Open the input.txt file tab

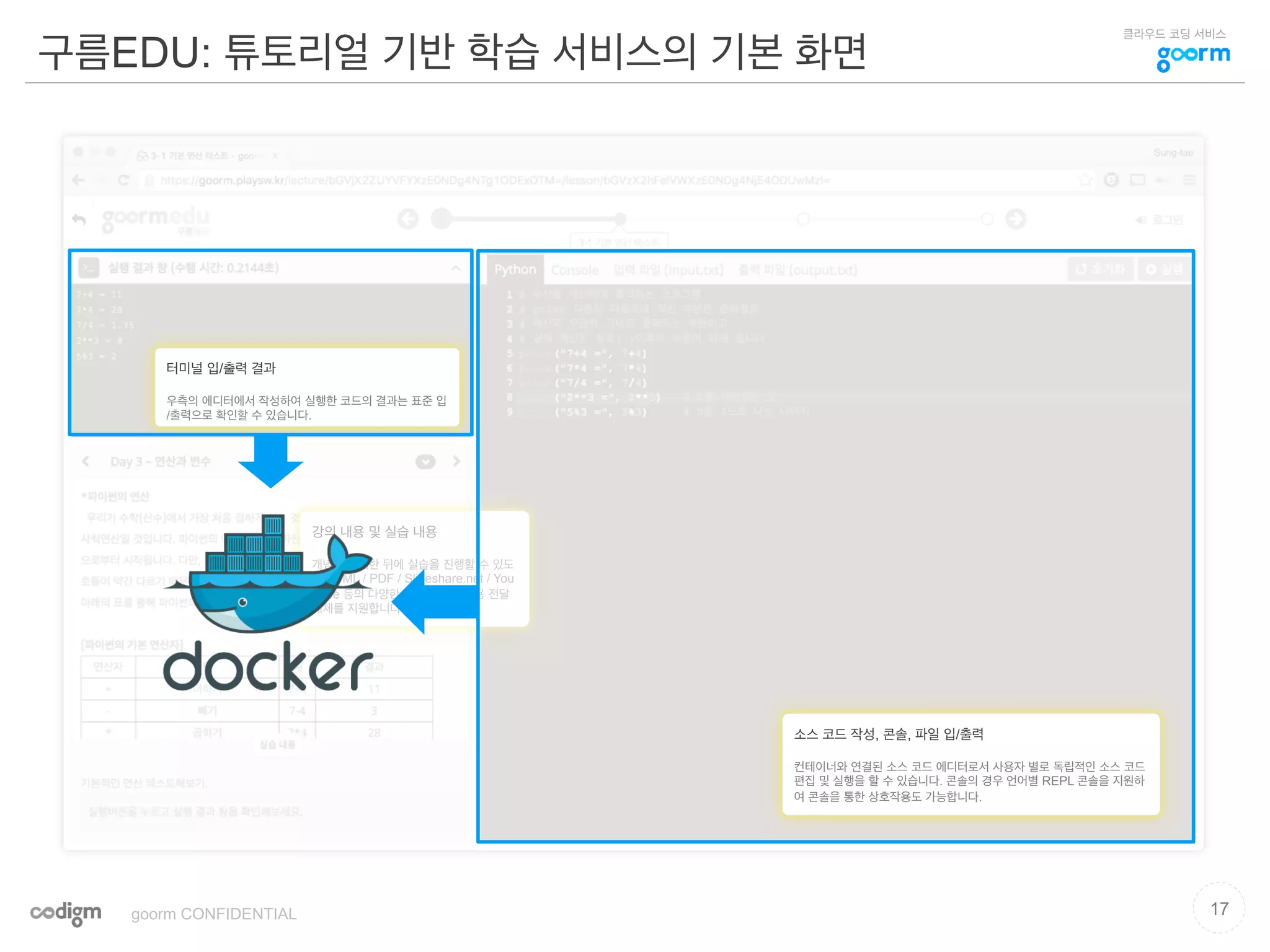(x=668, y=270)
